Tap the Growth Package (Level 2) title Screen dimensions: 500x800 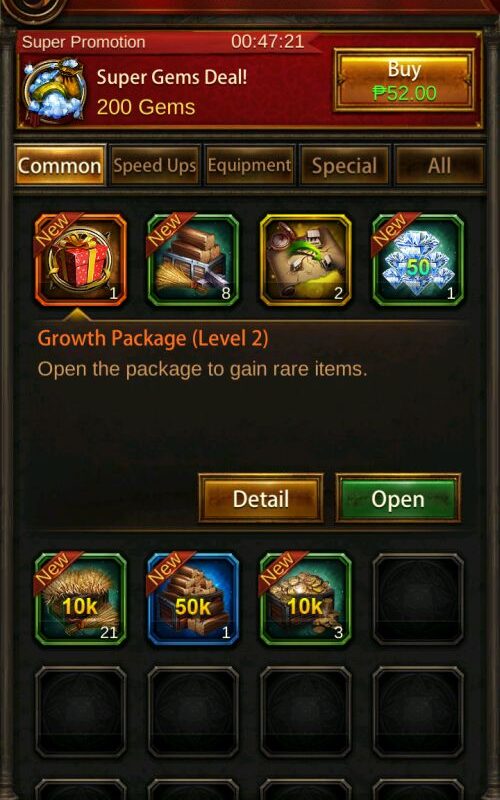153,339
